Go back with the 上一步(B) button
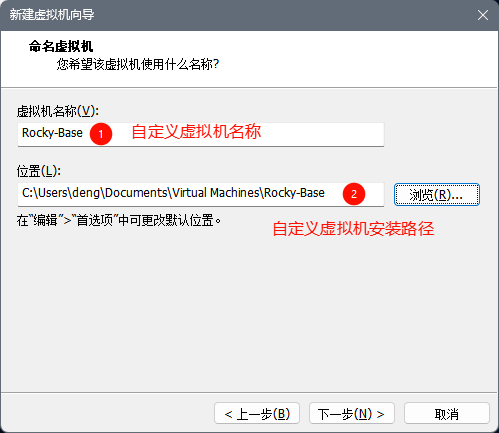The image size is (499, 433). tap(257, 413)
